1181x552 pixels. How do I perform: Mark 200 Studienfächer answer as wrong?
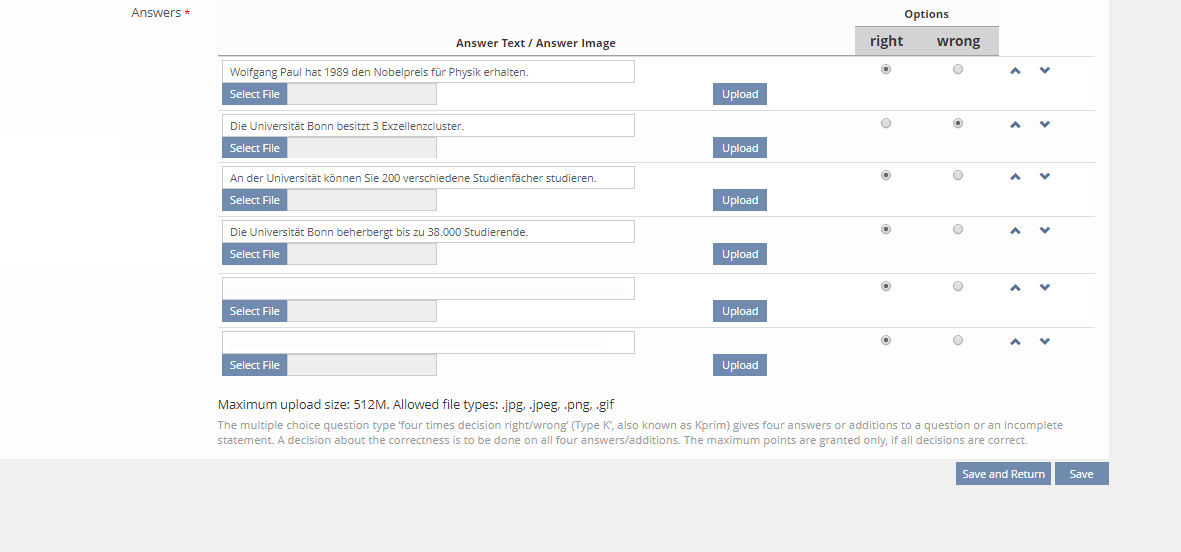[958, 176]
